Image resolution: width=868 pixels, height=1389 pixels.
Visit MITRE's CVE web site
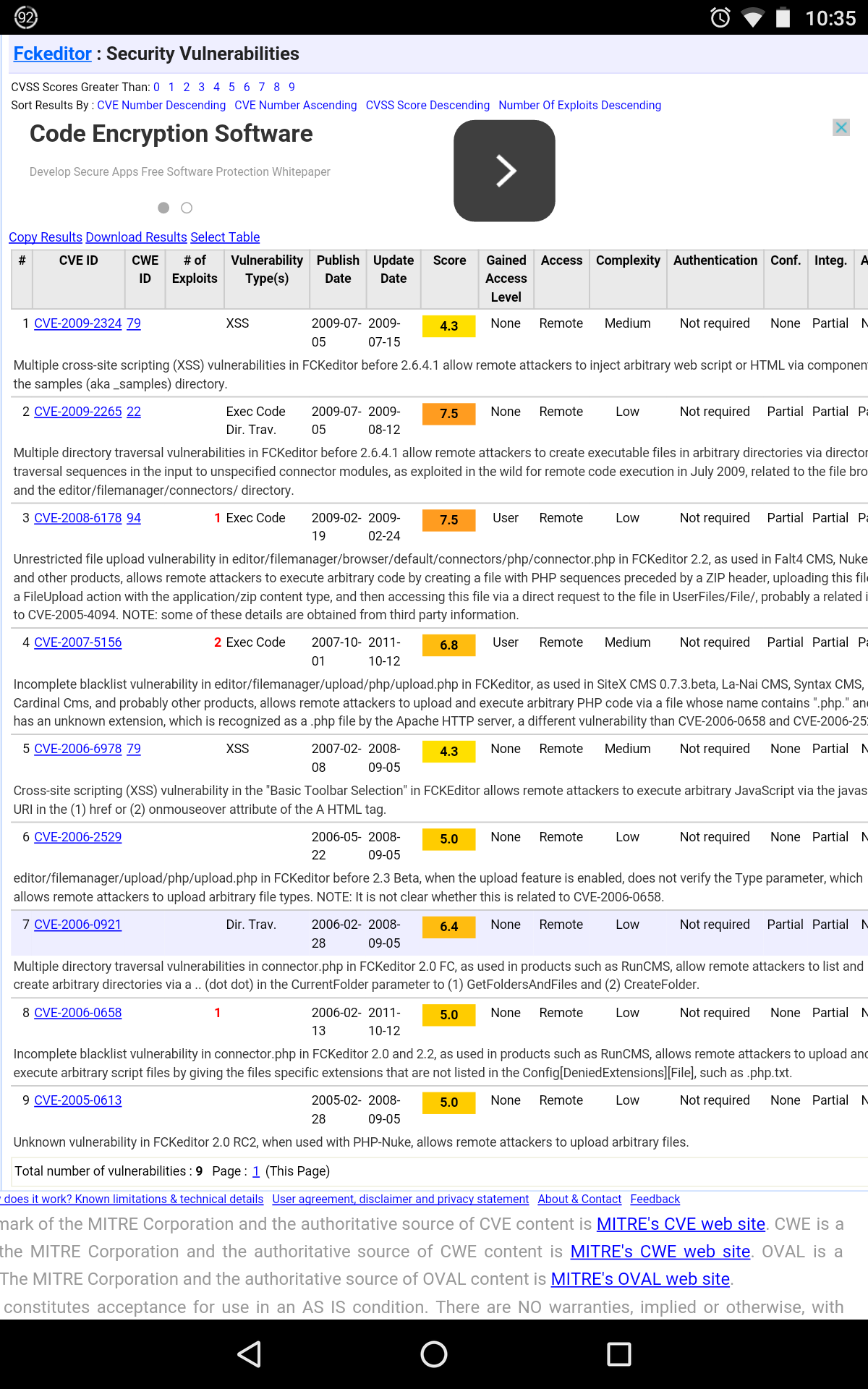(681, 1224)
